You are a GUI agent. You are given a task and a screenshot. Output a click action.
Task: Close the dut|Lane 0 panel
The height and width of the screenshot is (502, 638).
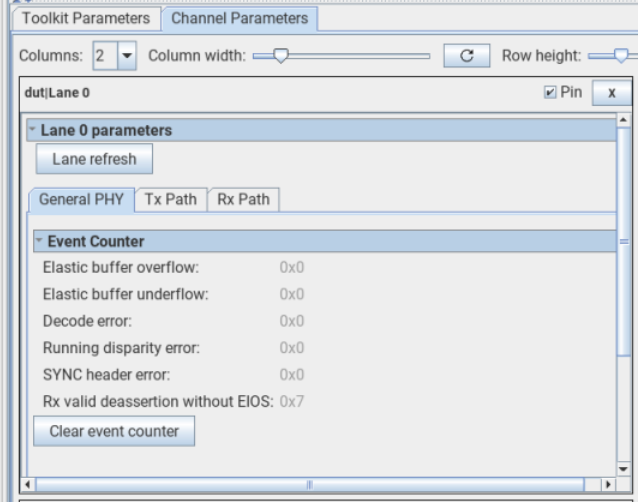tap(611, 93)
